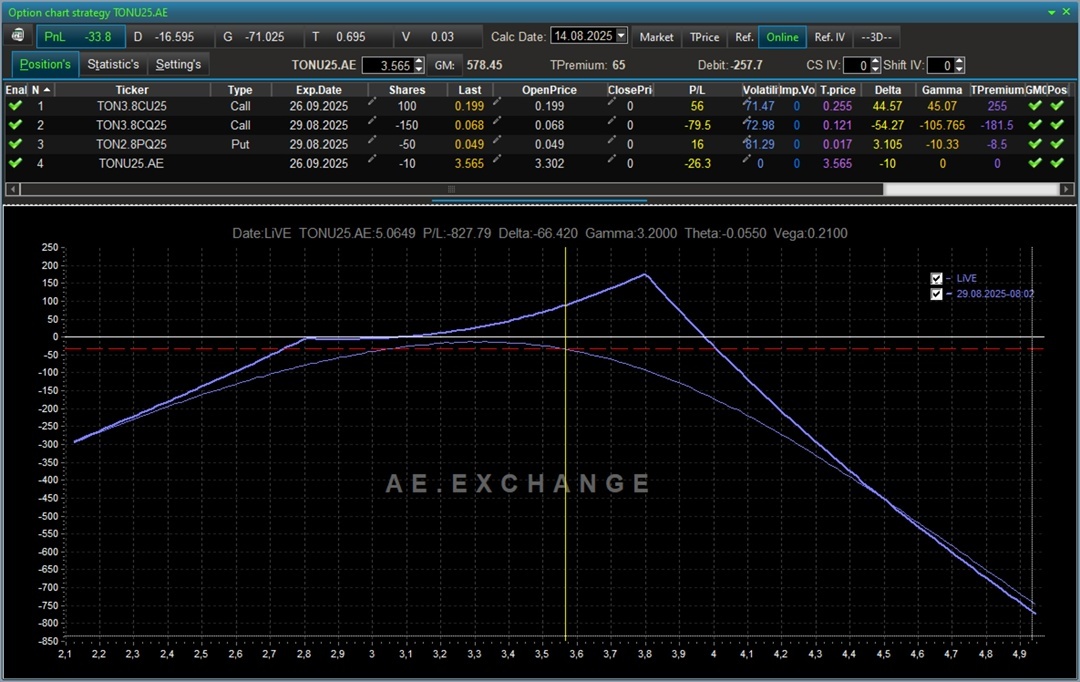1080x682 pixels.
Task: Toggle GM checkmark in TON3.8CU25 row
Action: [1035, 106]
